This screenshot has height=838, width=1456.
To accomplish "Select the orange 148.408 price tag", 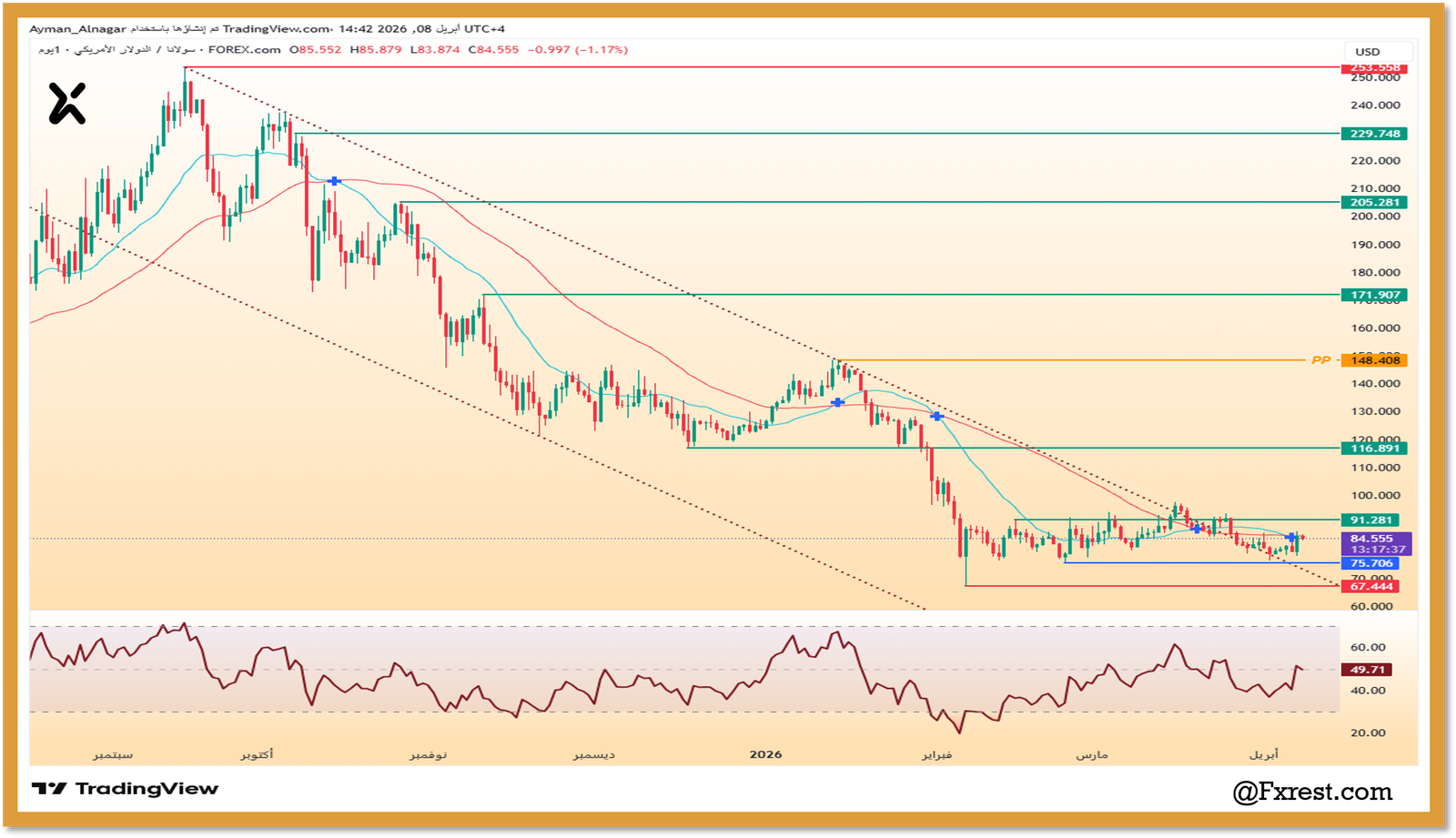I will click(1375, 360).
